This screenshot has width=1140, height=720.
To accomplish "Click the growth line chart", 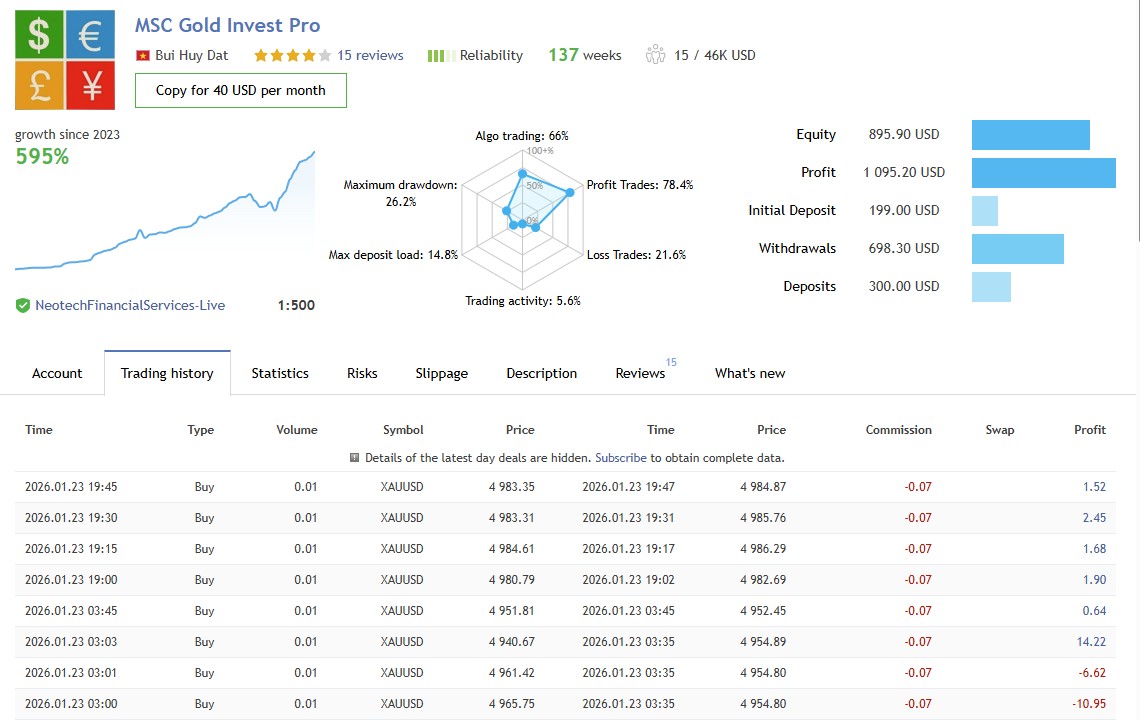I will point(165,215).
